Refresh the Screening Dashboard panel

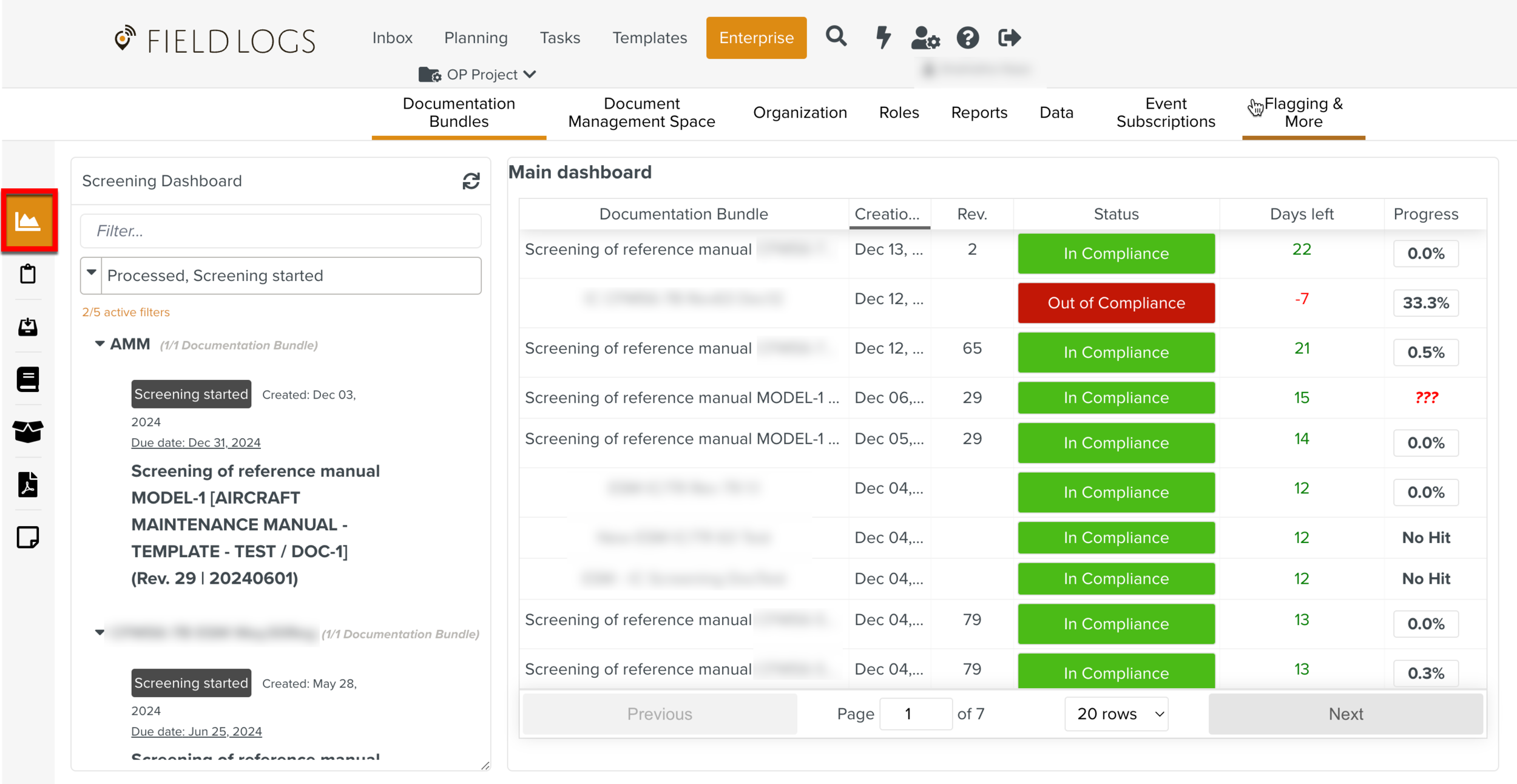[x=471, y=180]
